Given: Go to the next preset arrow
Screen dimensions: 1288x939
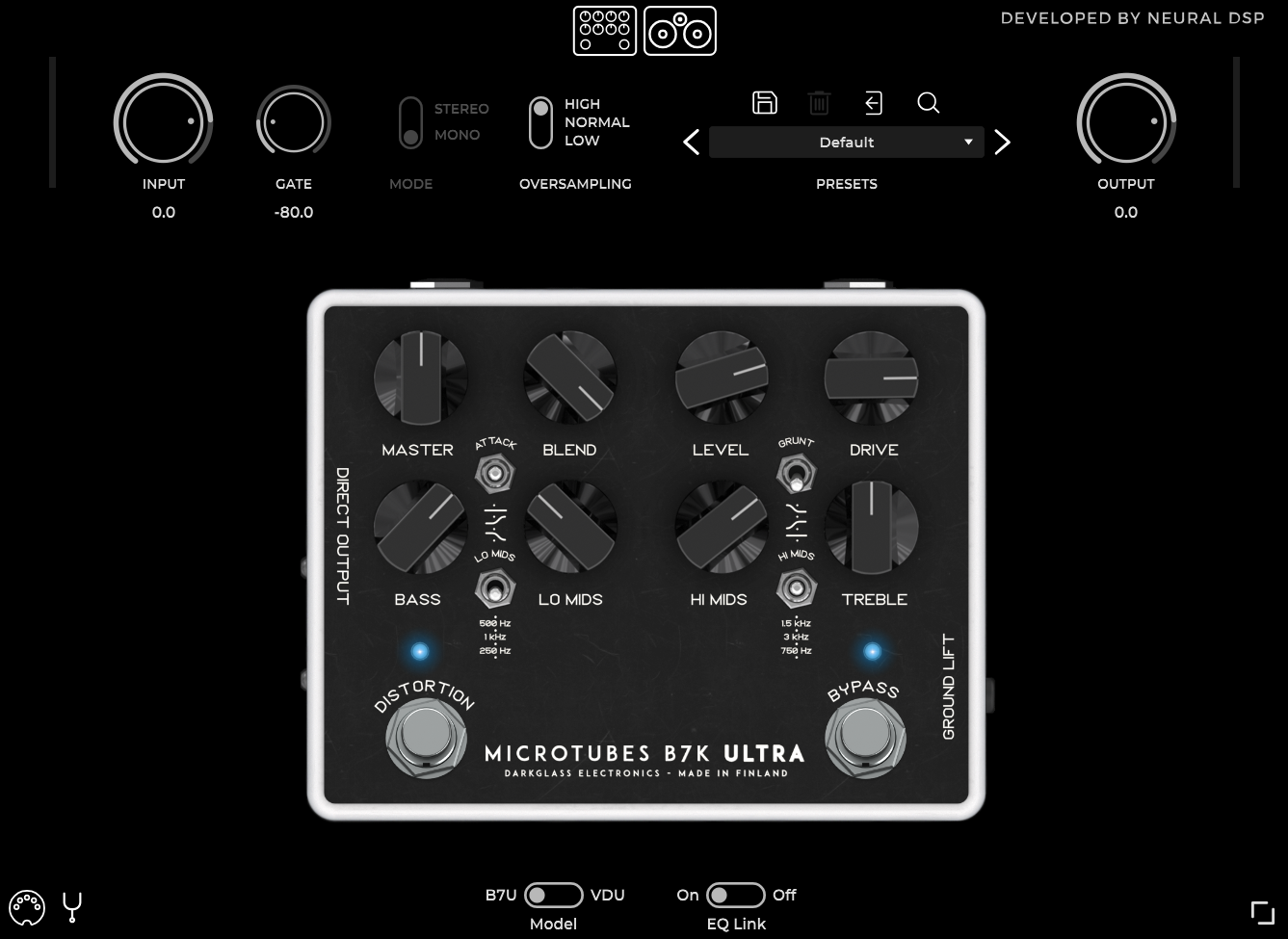Looking at the screenshot, I should click(1002, 143).
